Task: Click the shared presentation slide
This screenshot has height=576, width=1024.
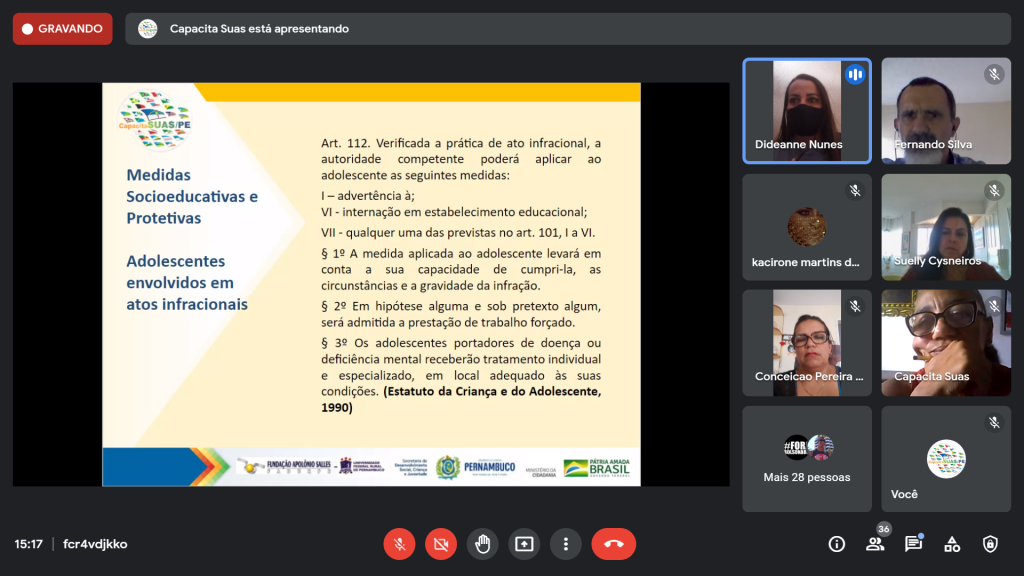Action: 371,284
